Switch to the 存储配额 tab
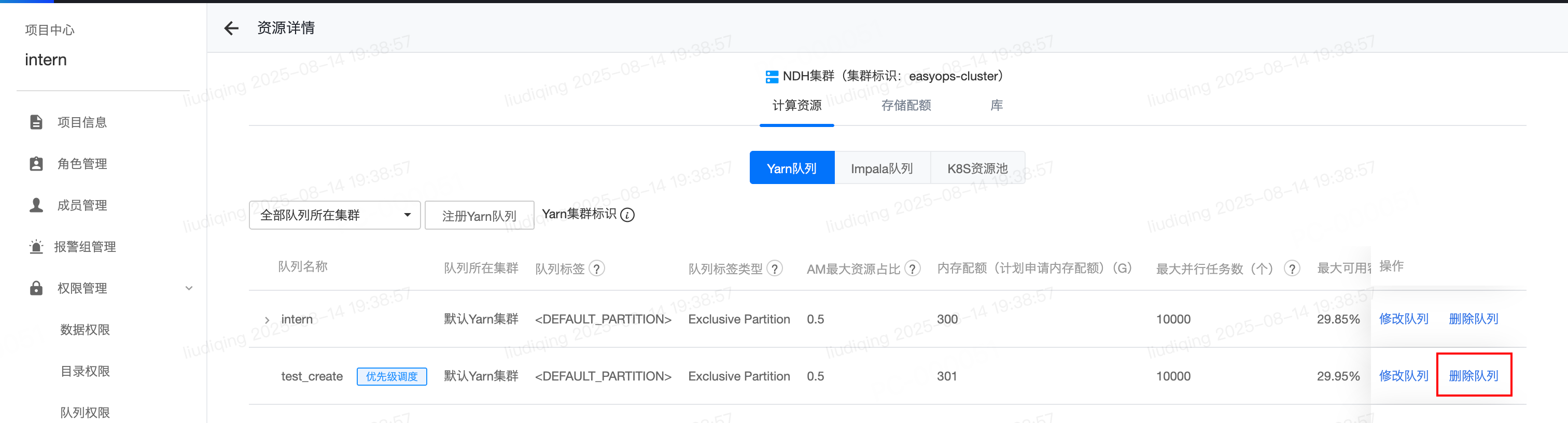 (x=906, y=105)
